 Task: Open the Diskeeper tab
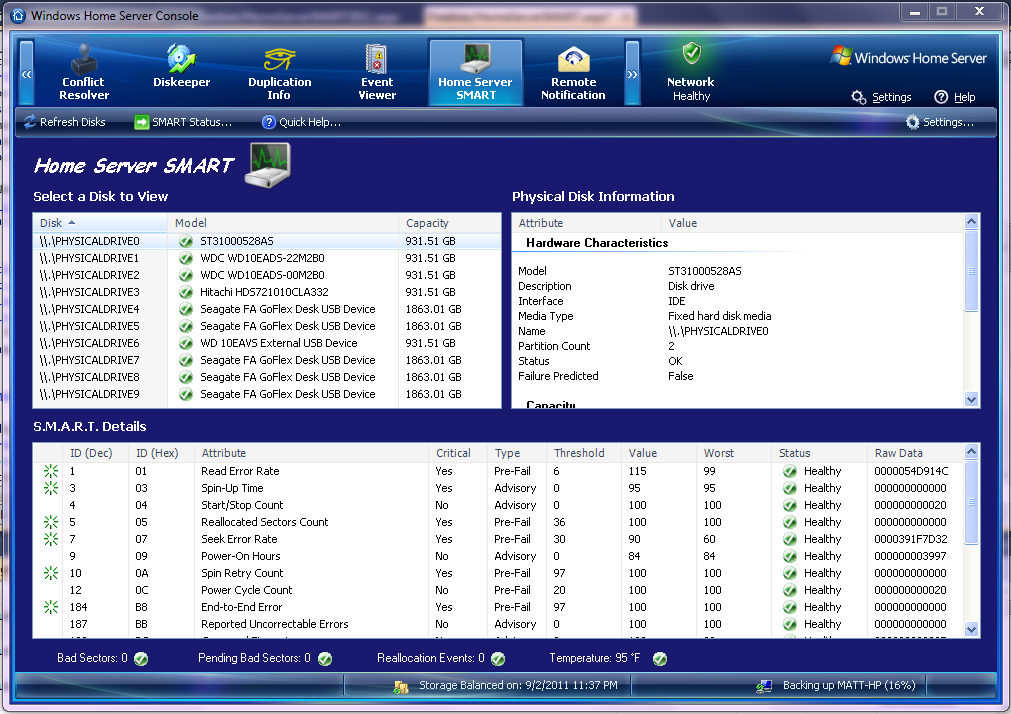181,72
